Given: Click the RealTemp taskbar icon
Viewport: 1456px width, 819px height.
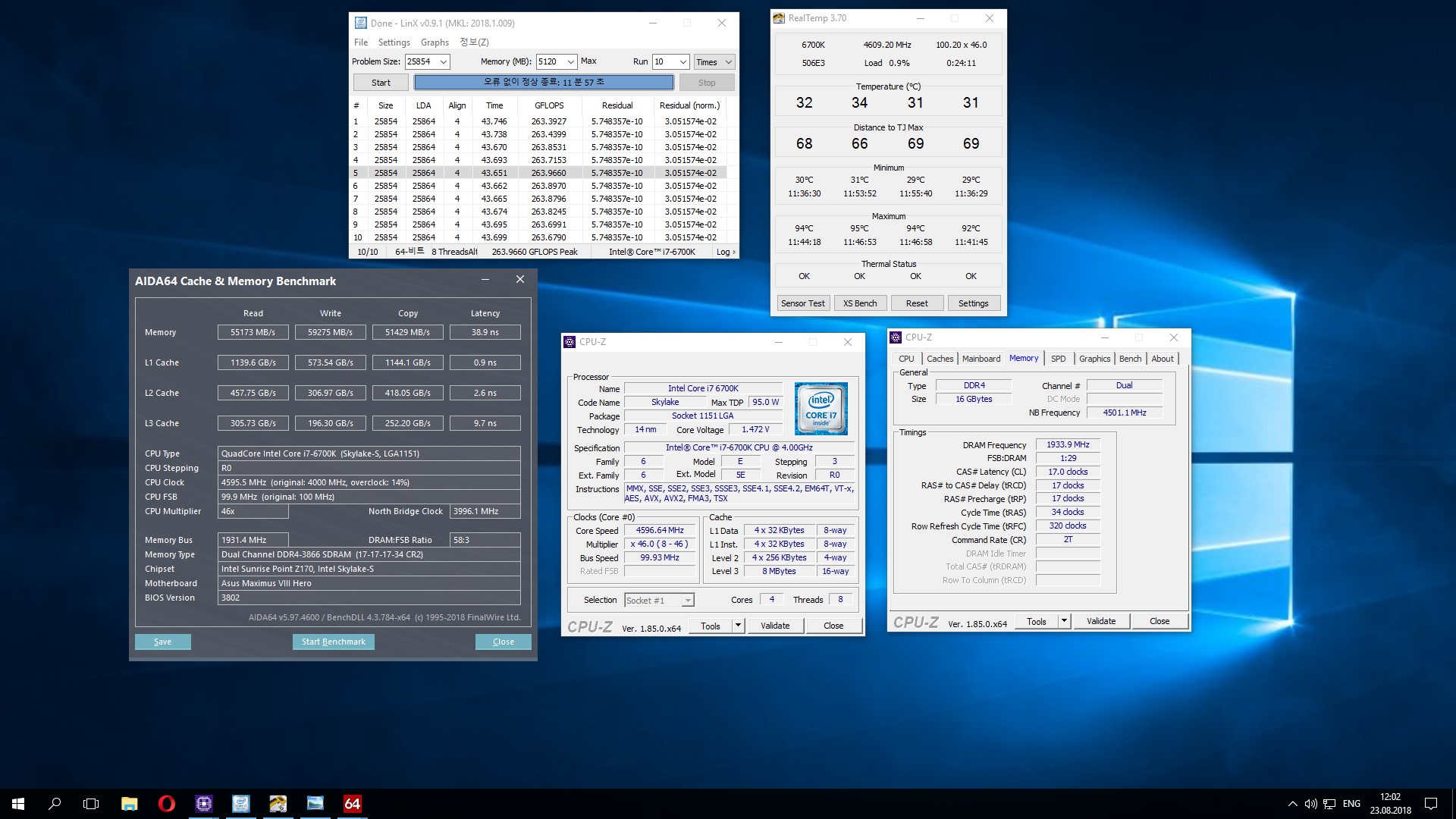Looking at the screenshot, I should [278, 804].
